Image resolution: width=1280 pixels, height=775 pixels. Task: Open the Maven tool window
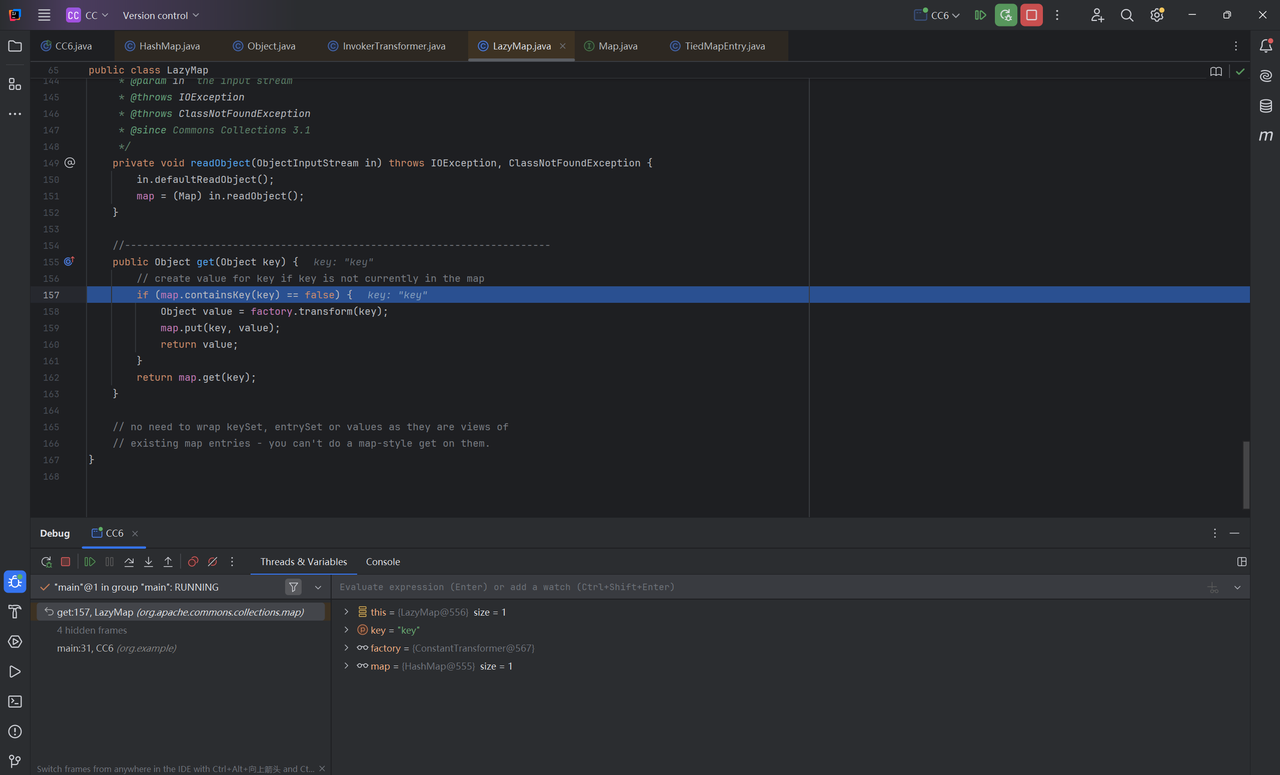coord(1265,136)
